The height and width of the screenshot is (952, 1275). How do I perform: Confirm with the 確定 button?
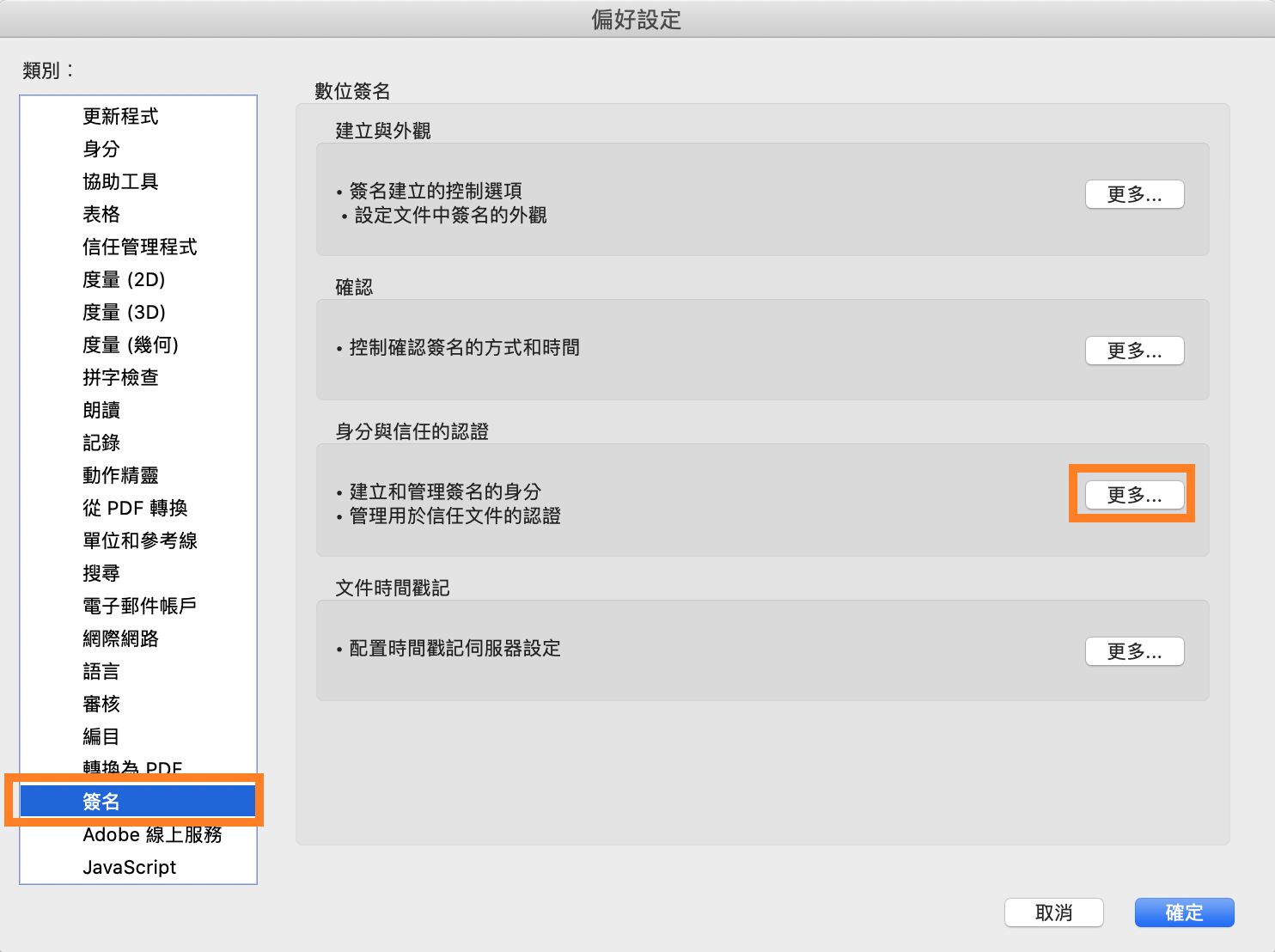(1184, 912)
